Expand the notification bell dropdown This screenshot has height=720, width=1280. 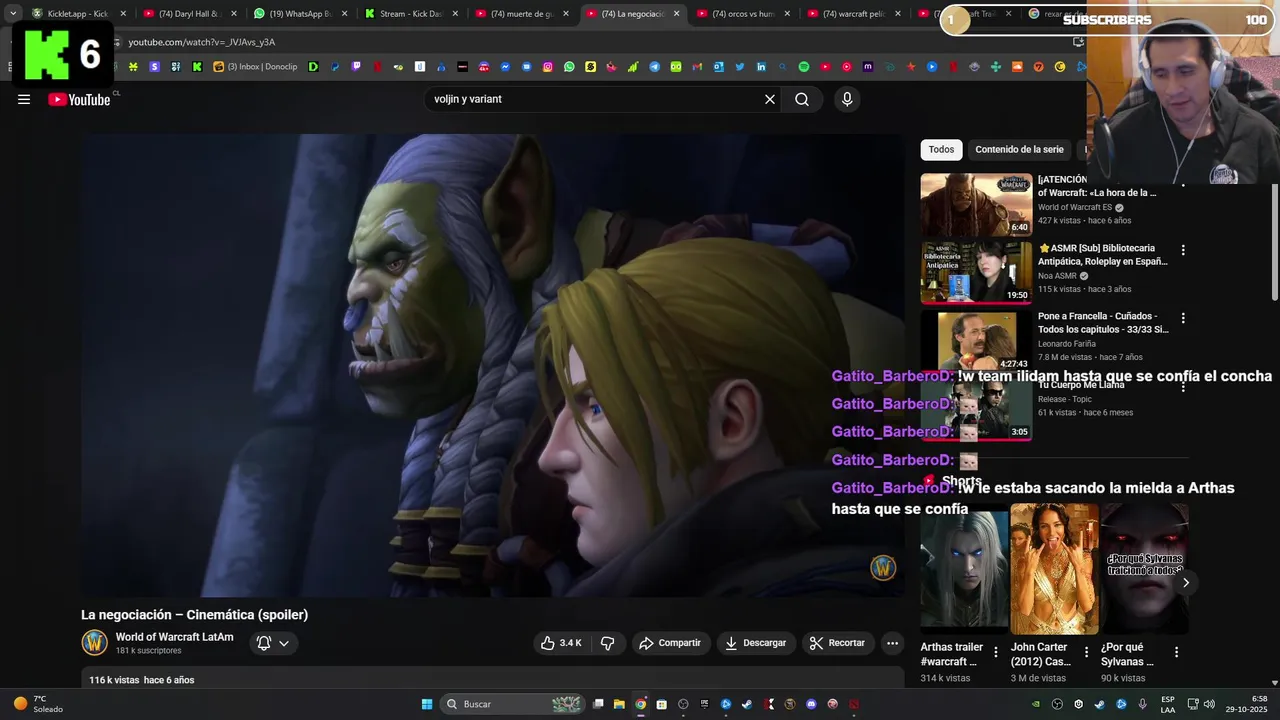[273, 643]
